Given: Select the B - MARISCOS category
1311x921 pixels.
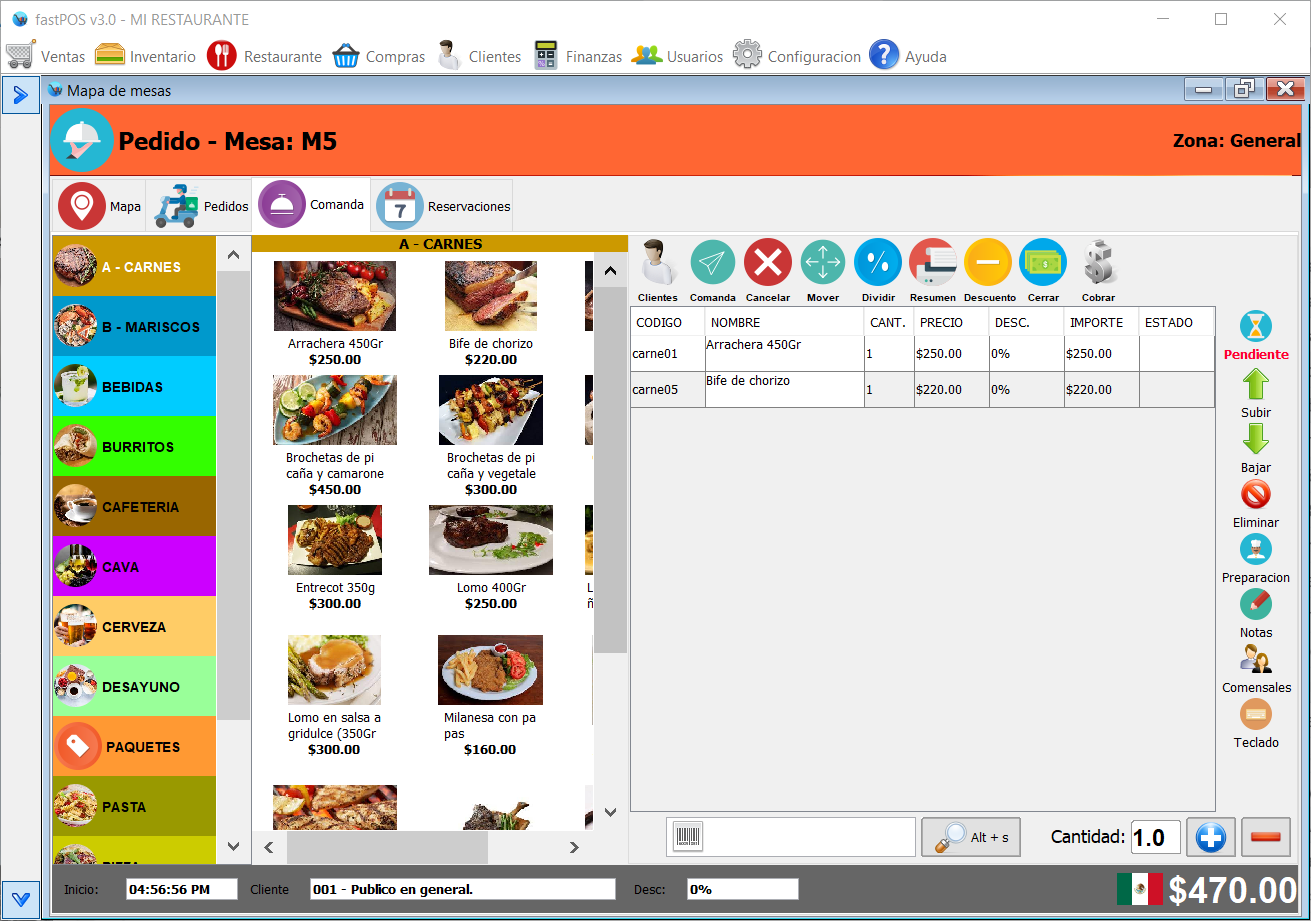Looking at the screenshot, I should pyautogui.click(x=134, y=327).
